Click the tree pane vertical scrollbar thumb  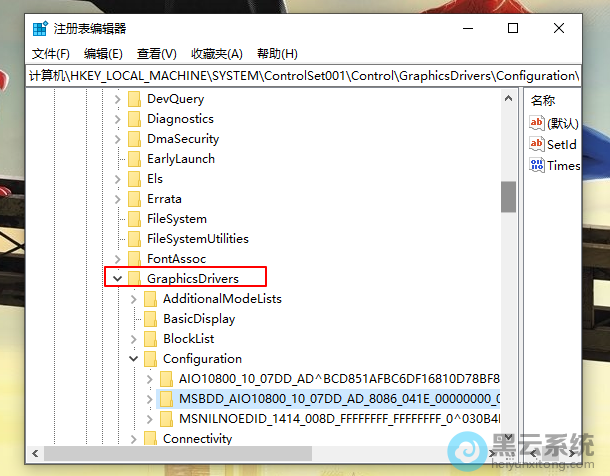click(x=508, y=197)
